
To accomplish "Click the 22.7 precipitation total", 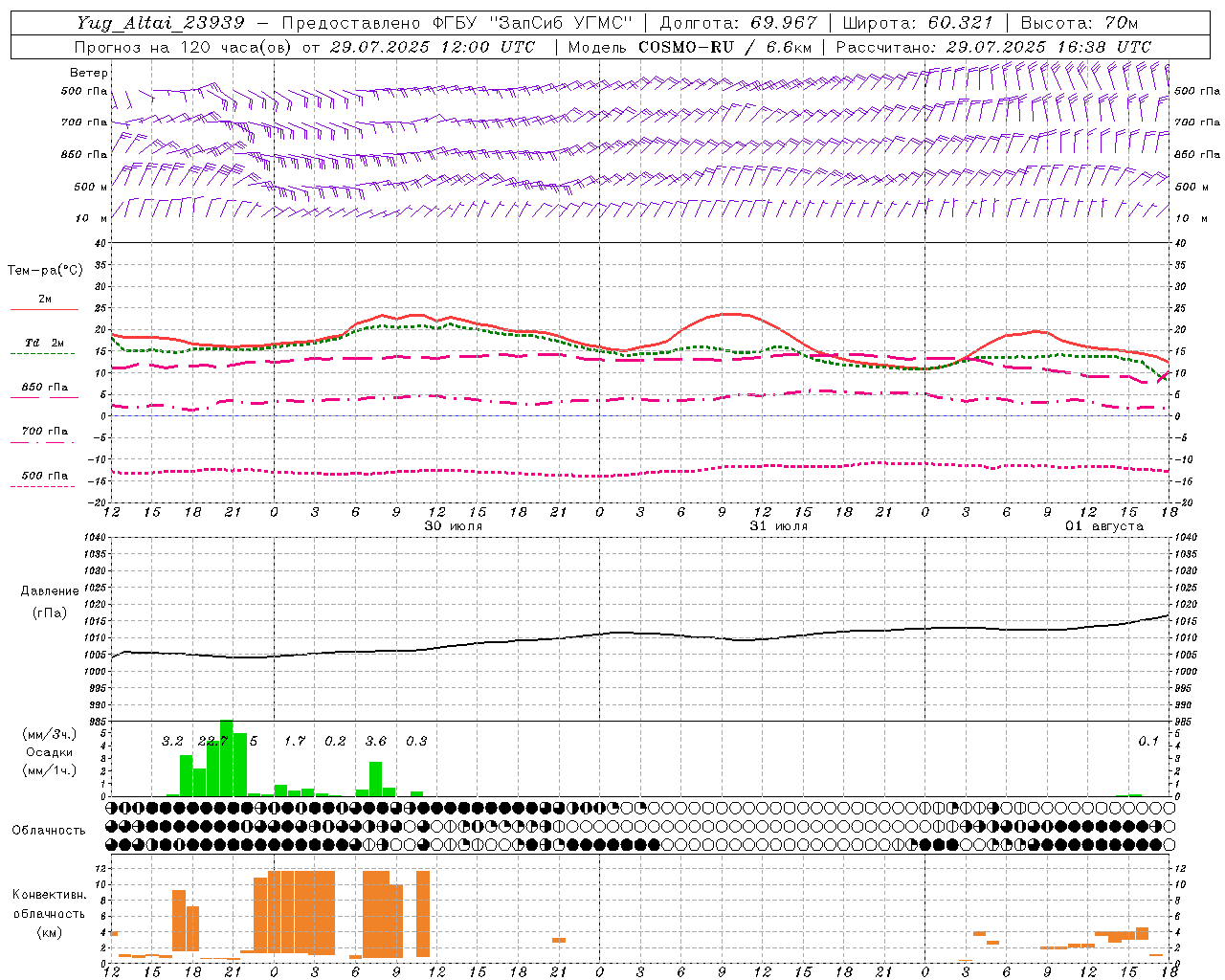I will 212,742.
